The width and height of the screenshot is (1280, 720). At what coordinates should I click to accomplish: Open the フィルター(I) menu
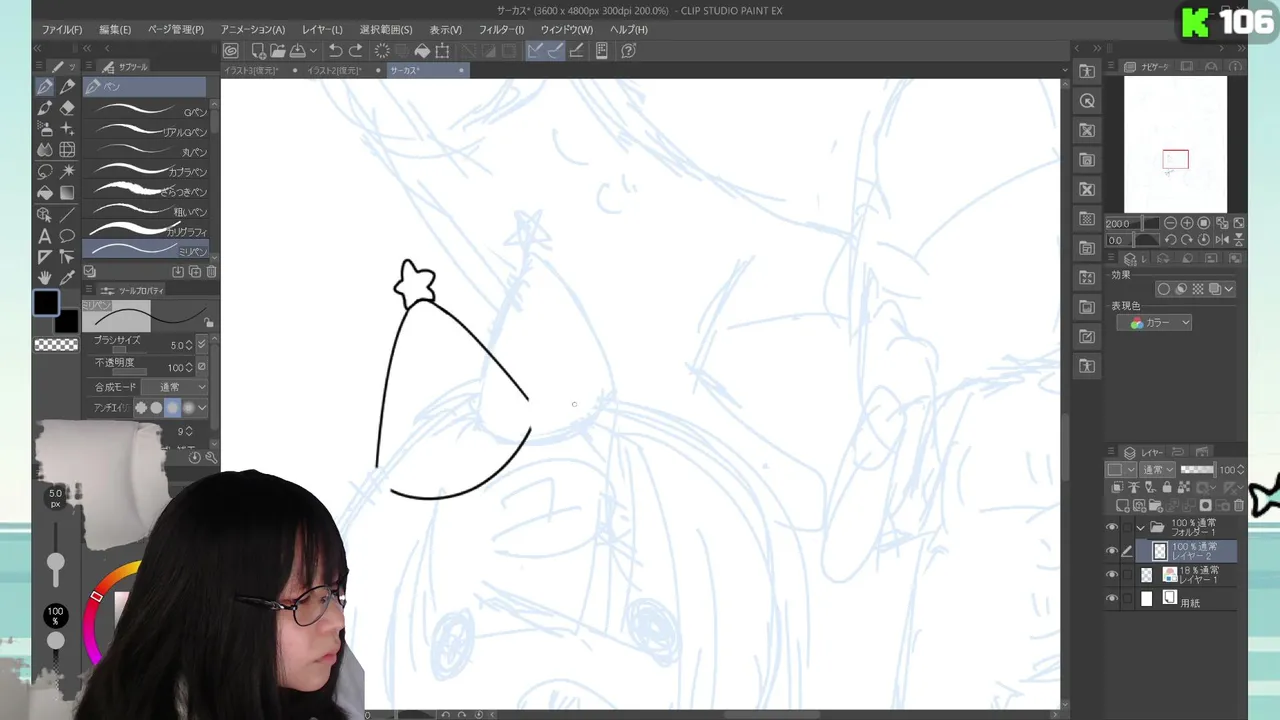501,29
